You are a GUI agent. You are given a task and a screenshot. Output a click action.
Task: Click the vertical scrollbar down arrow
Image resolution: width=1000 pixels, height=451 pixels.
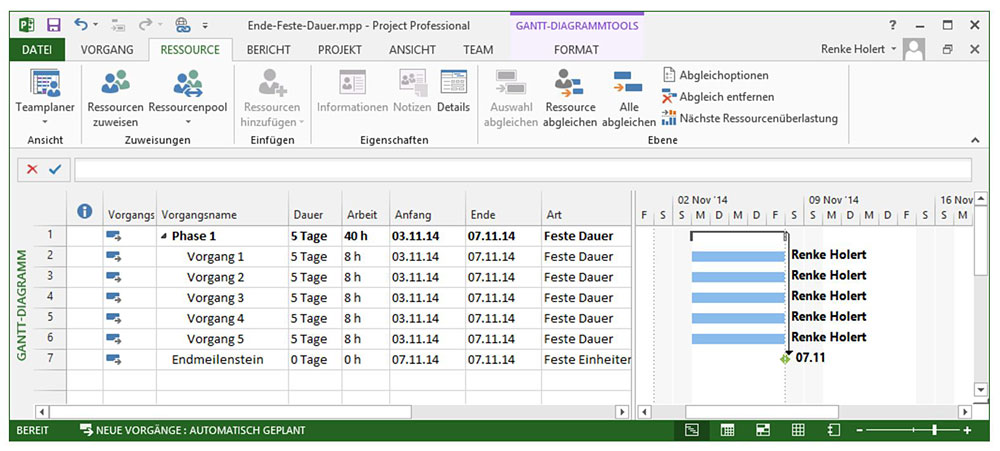pyautogui.click(x=980, y=388)
